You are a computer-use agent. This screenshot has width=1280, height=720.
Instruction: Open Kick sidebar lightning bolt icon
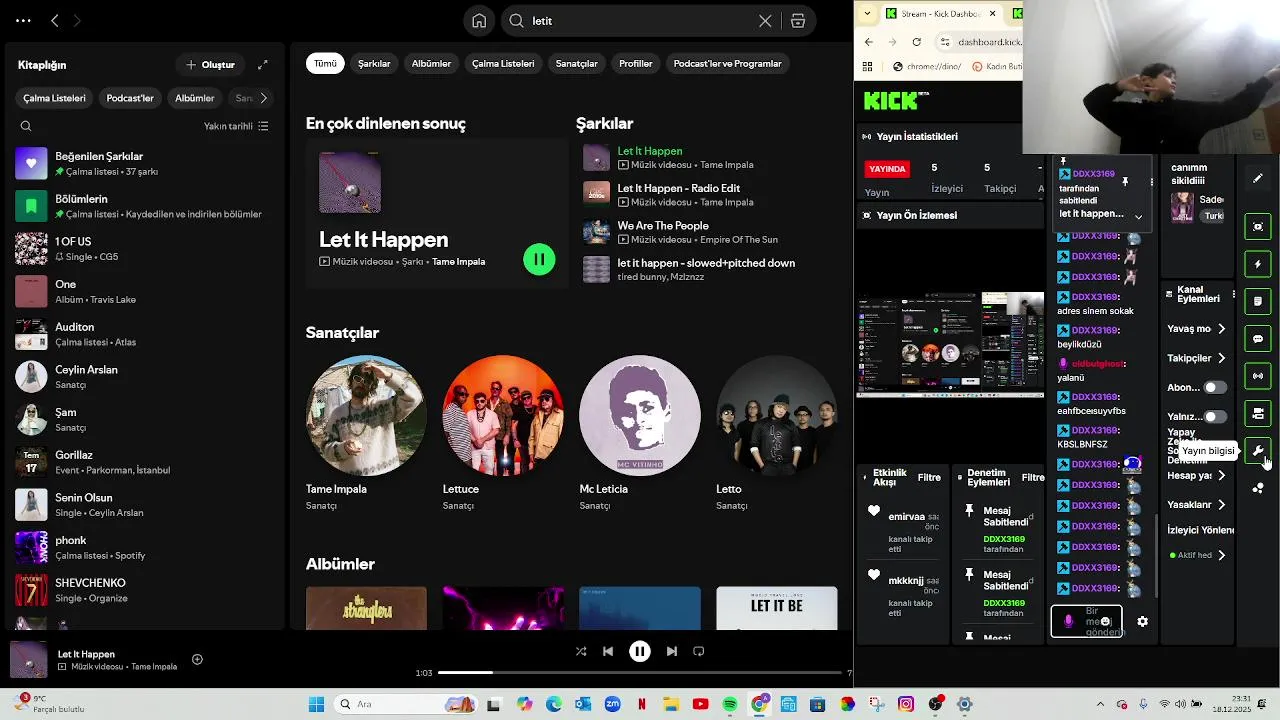[1258, 264]
